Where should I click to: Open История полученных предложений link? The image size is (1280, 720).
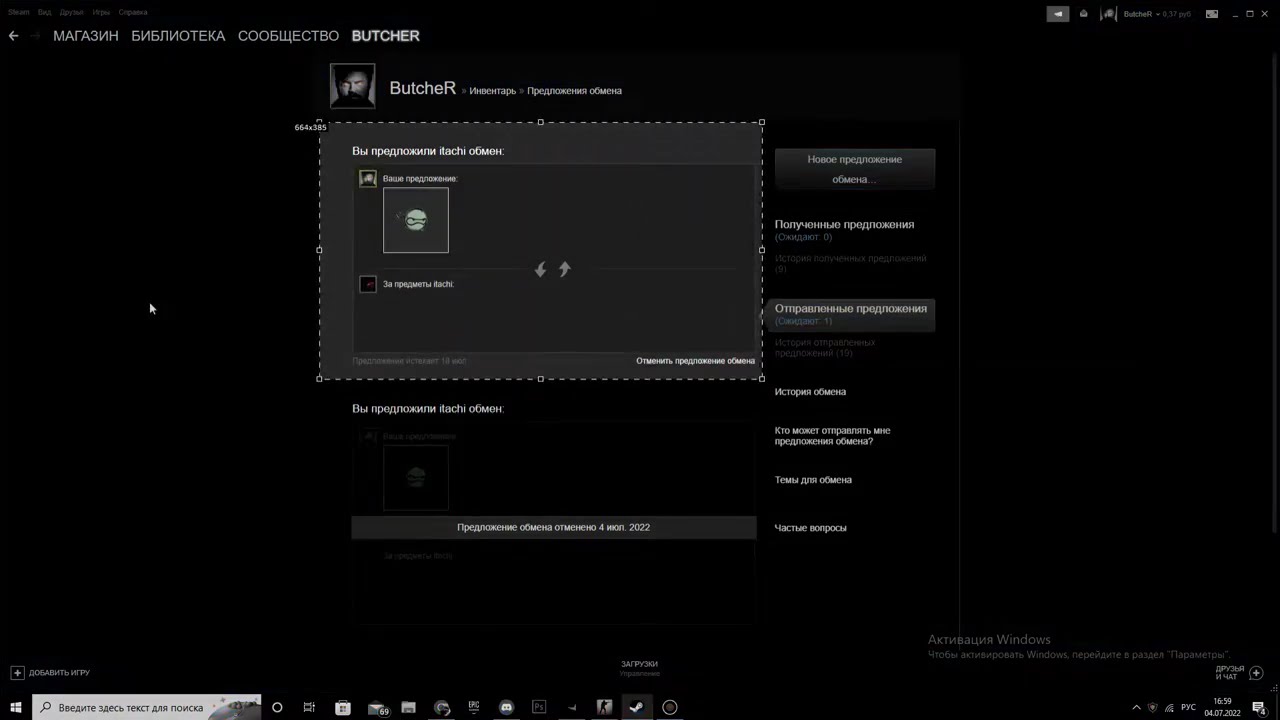click(x=851, y=263)
